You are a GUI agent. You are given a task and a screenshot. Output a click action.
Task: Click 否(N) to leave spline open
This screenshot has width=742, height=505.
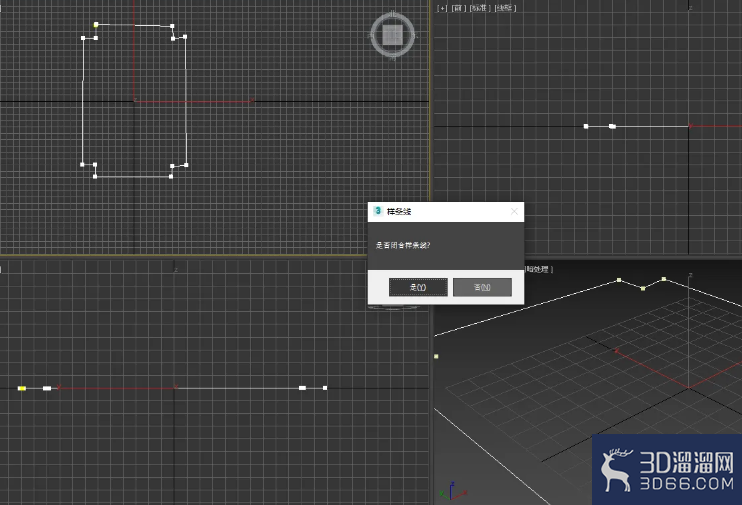click(x=482, y=287)
